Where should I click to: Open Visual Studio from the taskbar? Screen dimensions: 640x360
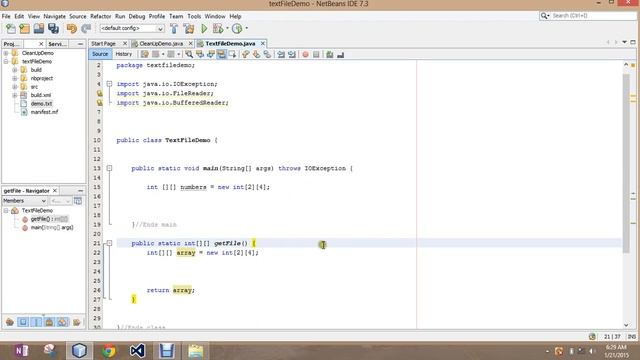[x=138, y=351]
